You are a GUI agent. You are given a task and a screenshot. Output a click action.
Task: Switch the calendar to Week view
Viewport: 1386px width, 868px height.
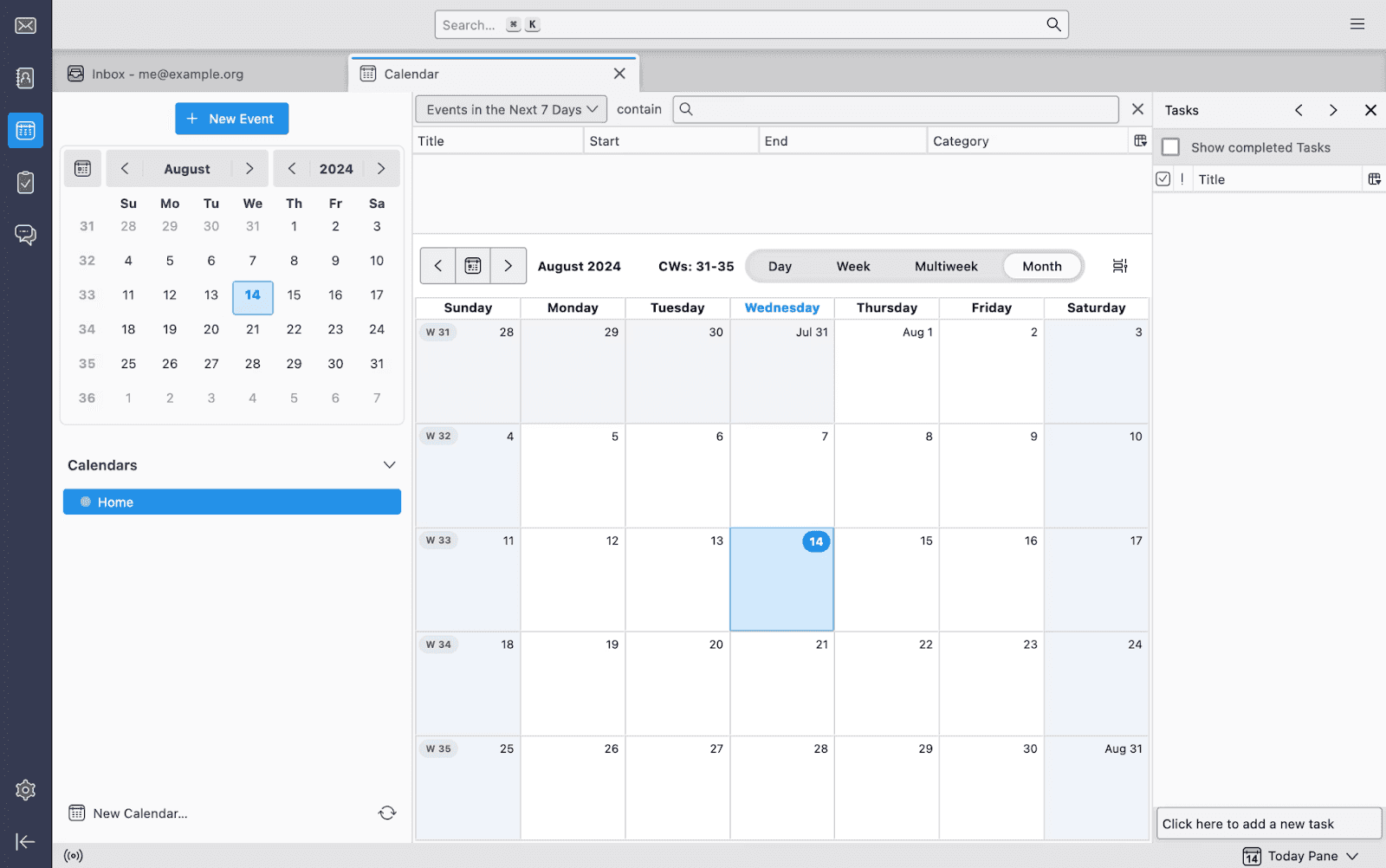pos(852,266)
